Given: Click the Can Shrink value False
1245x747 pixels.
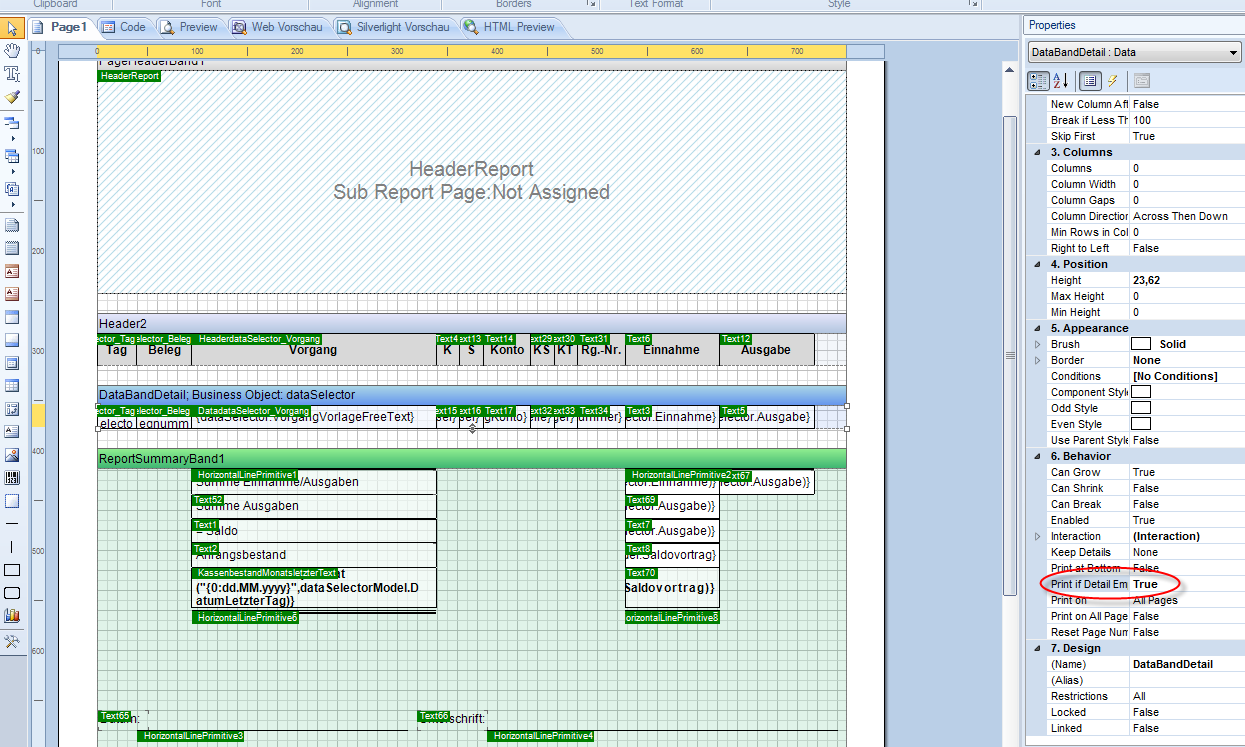Looking at the screenshot, I should point(1187,488).
